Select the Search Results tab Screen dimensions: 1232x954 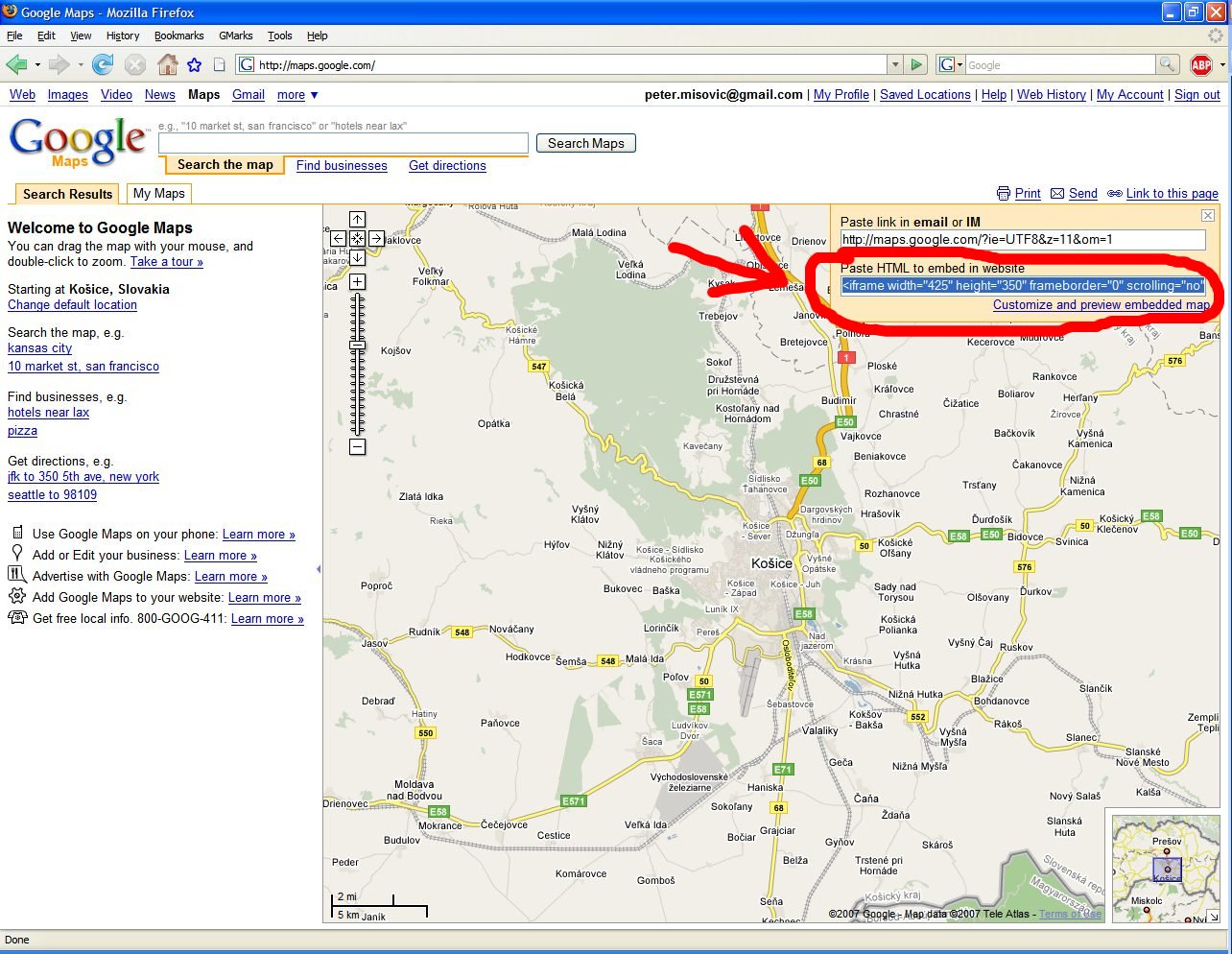coord(67,194)
